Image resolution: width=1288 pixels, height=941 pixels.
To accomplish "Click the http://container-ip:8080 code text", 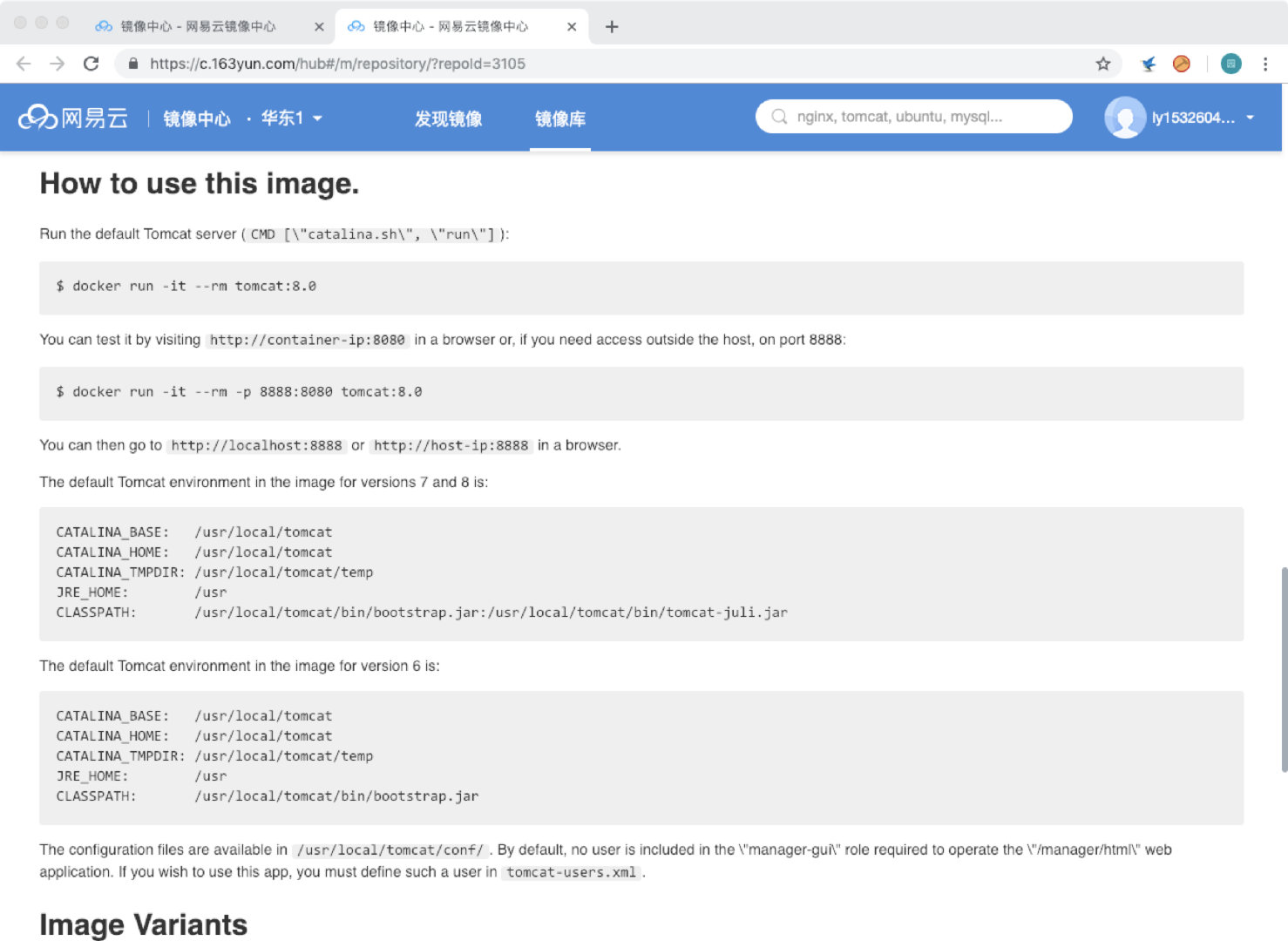I will [308, 340].
